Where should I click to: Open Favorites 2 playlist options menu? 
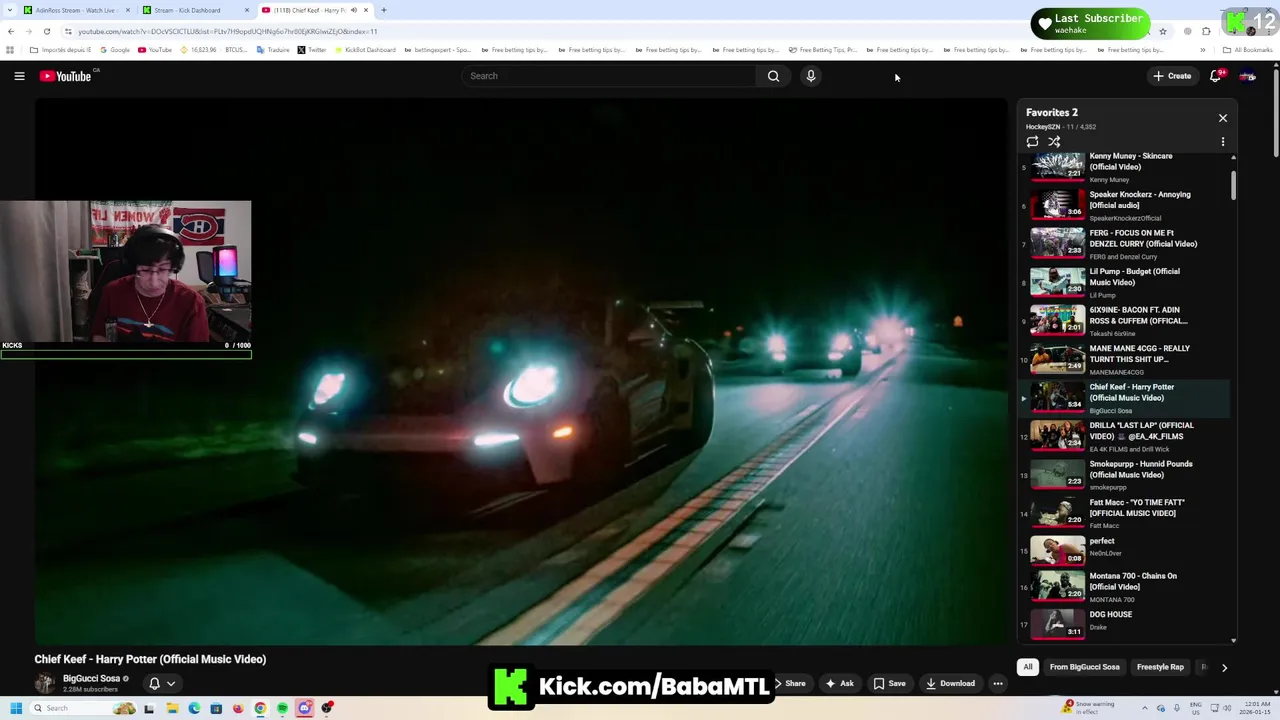(x=1222, y=142)
